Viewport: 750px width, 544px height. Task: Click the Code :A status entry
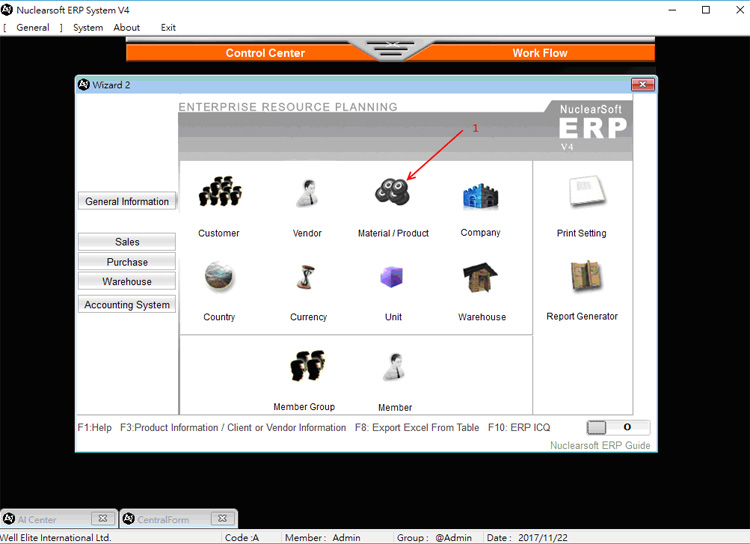(x=242, y=537)
